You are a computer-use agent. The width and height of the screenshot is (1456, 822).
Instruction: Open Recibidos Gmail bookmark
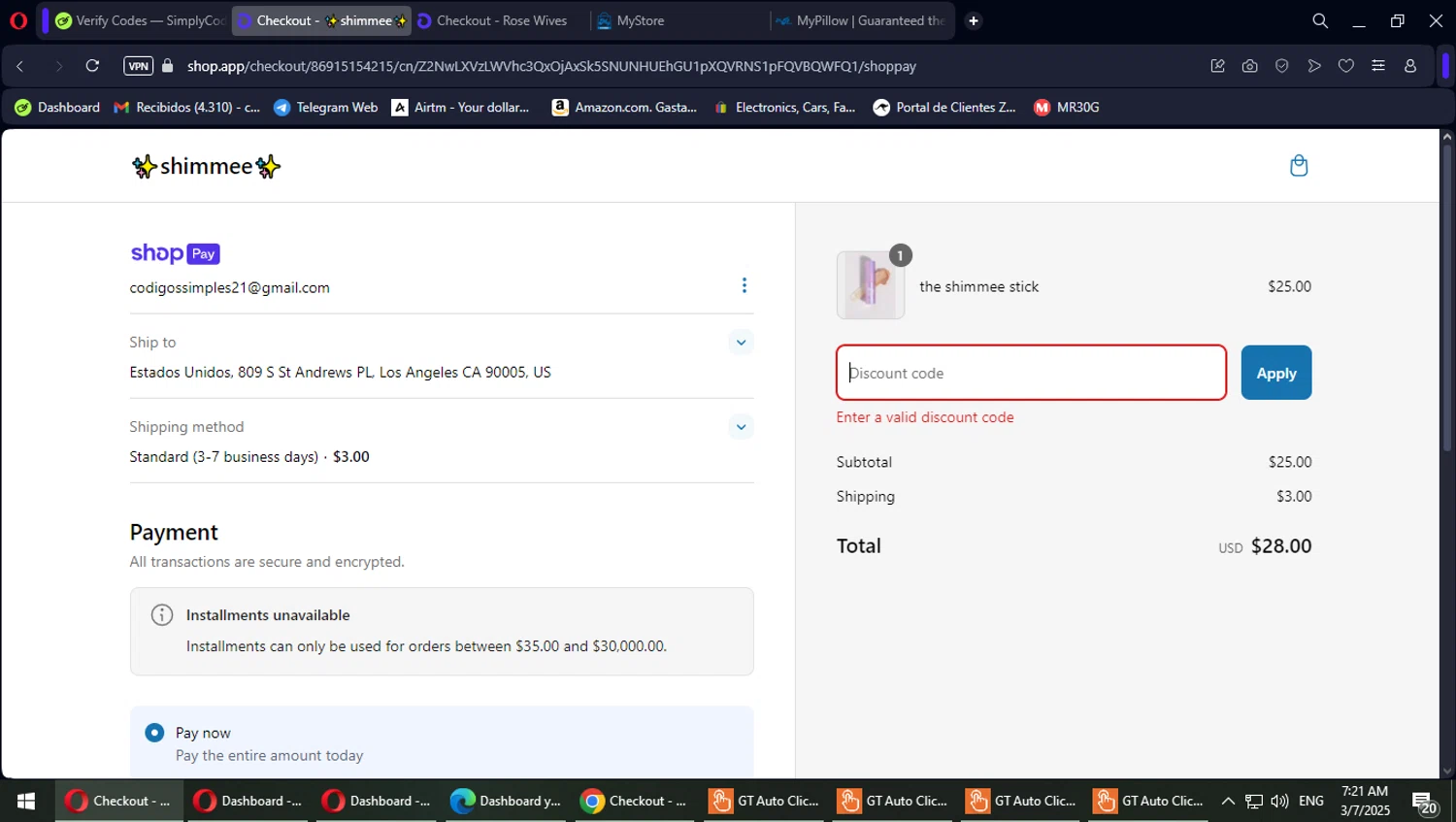click(187, 108)
